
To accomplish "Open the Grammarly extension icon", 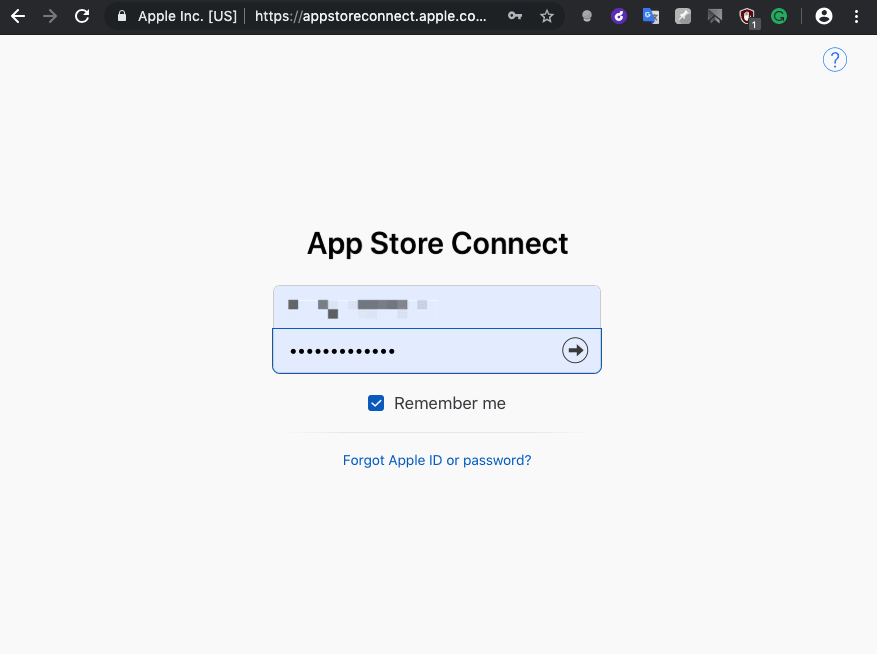I will coord(779,16).
